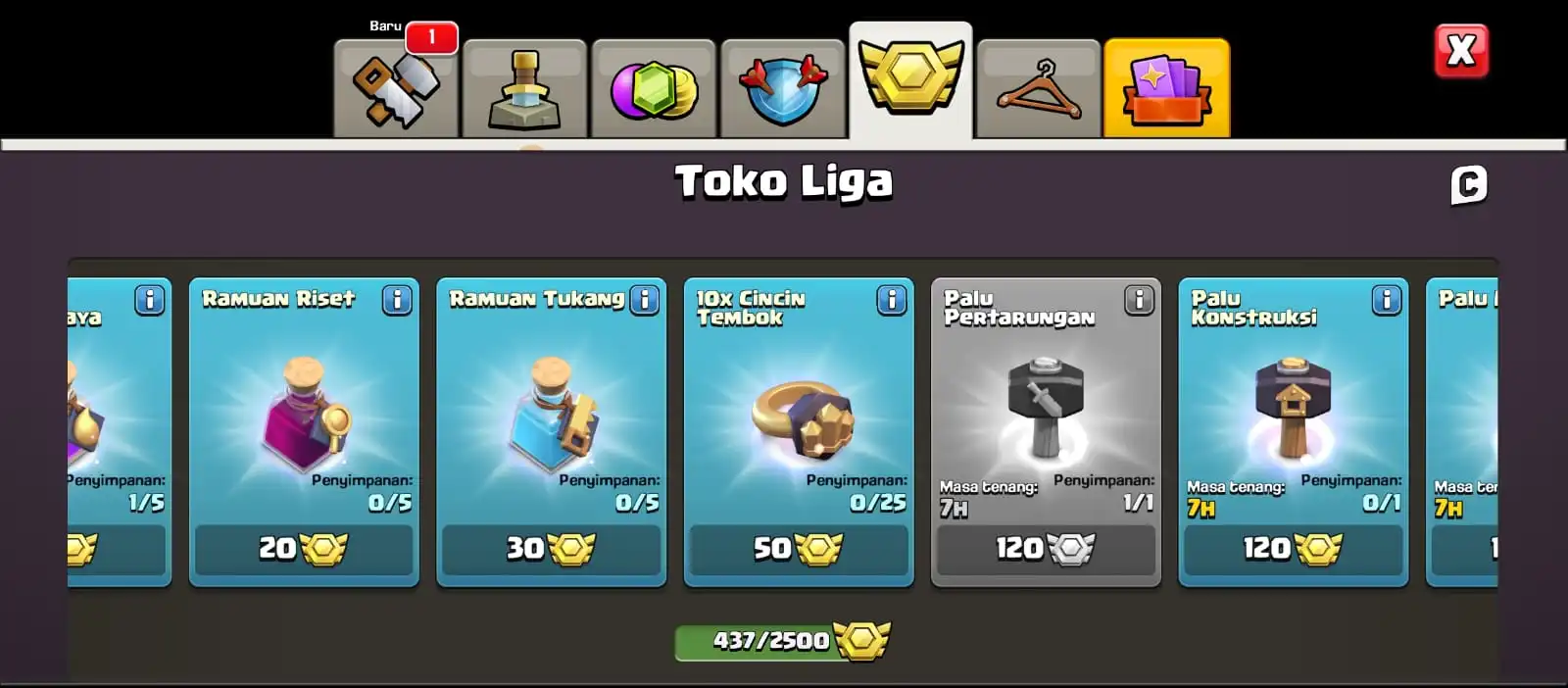Show info for Palu Konstruksi
The width and height of the screenshot is (1568, 688).
[1386, 300]
